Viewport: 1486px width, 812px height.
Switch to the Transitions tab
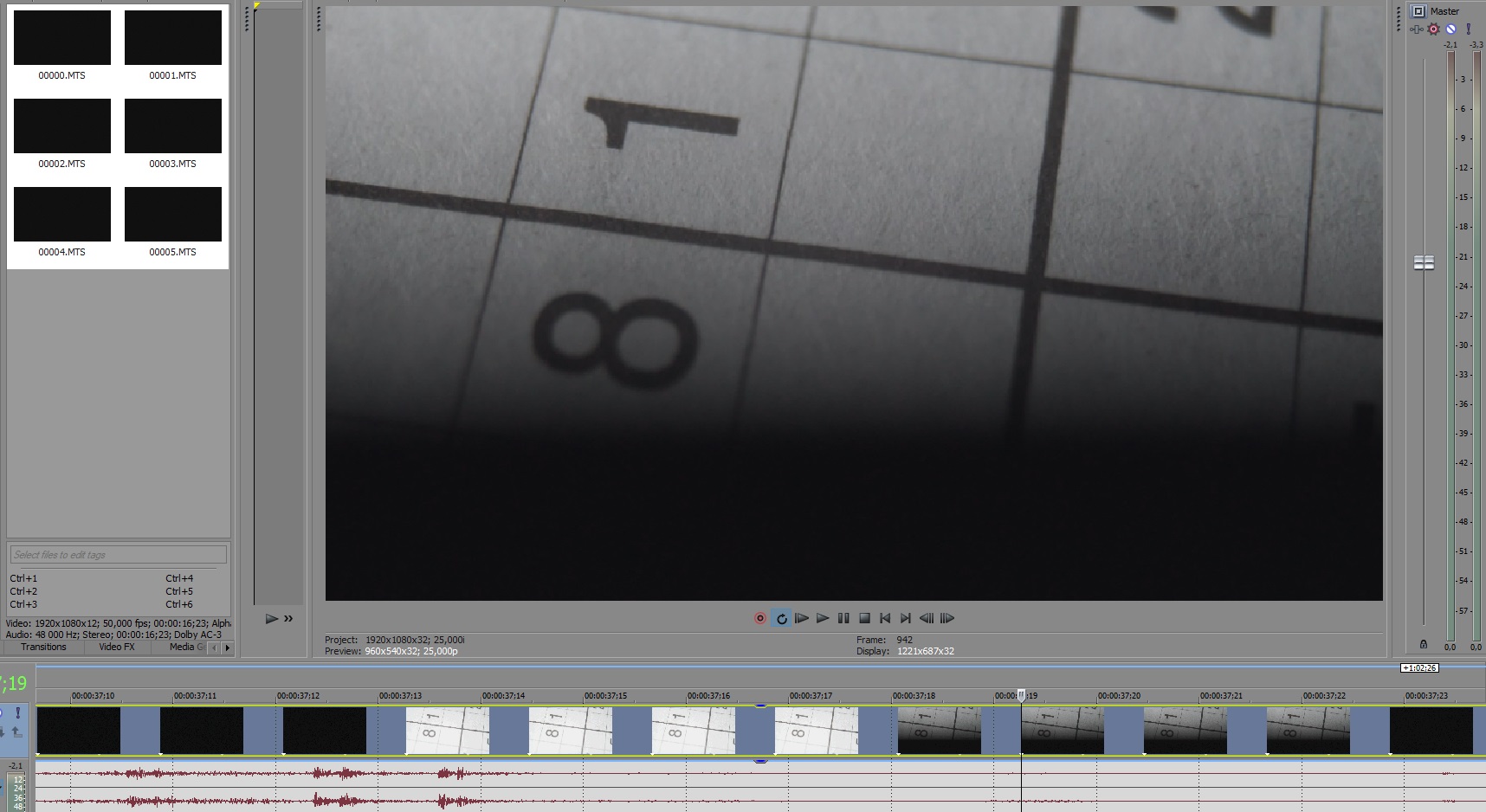43,647
